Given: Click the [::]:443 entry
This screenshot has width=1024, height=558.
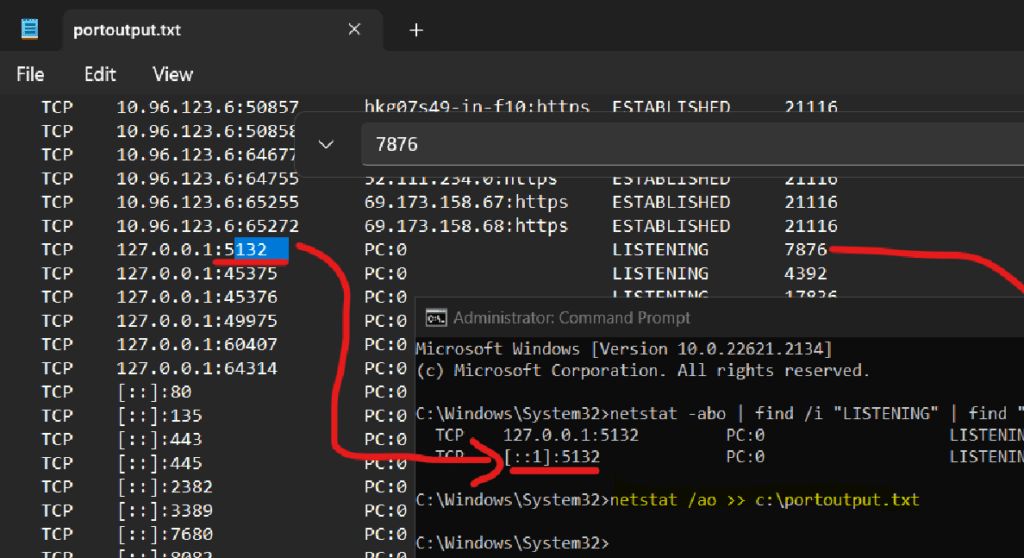Looking at the screenshot, I should click(x=159, y=439).
